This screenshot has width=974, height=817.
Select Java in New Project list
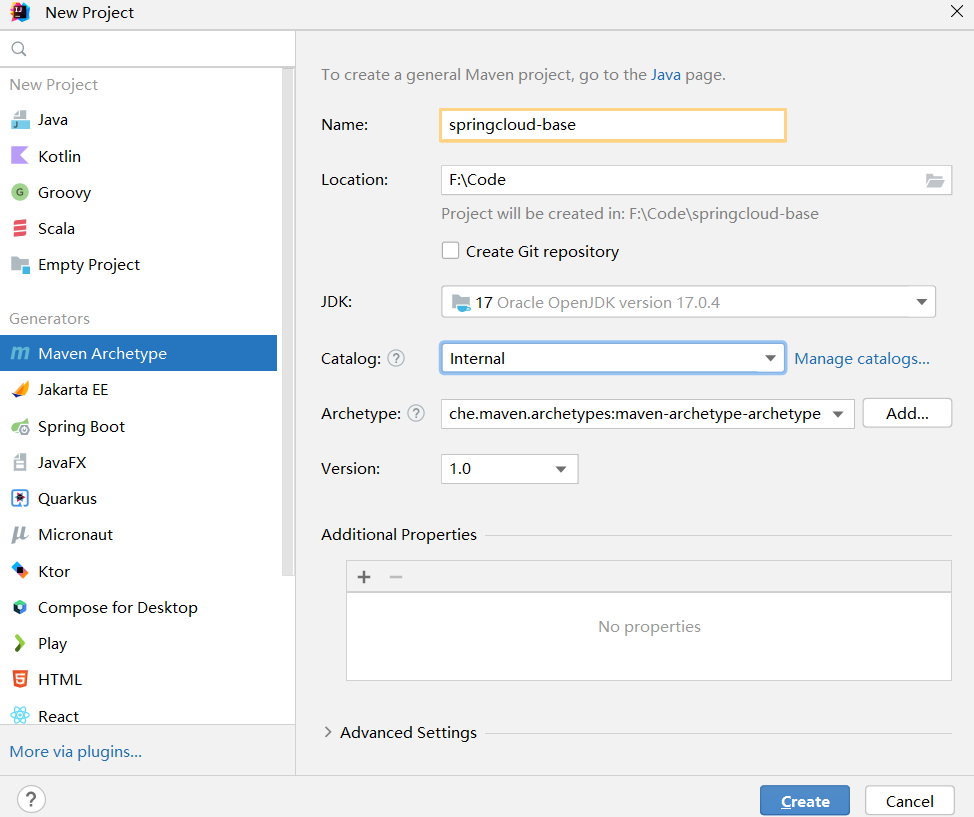point(138,120)
